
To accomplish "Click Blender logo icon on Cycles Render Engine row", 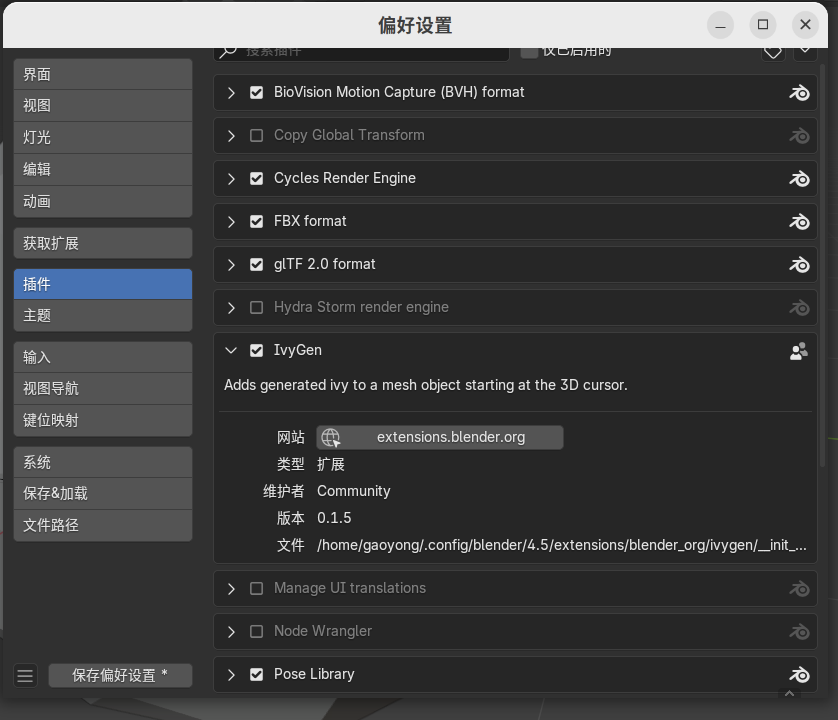I will (x=799, y=179).
